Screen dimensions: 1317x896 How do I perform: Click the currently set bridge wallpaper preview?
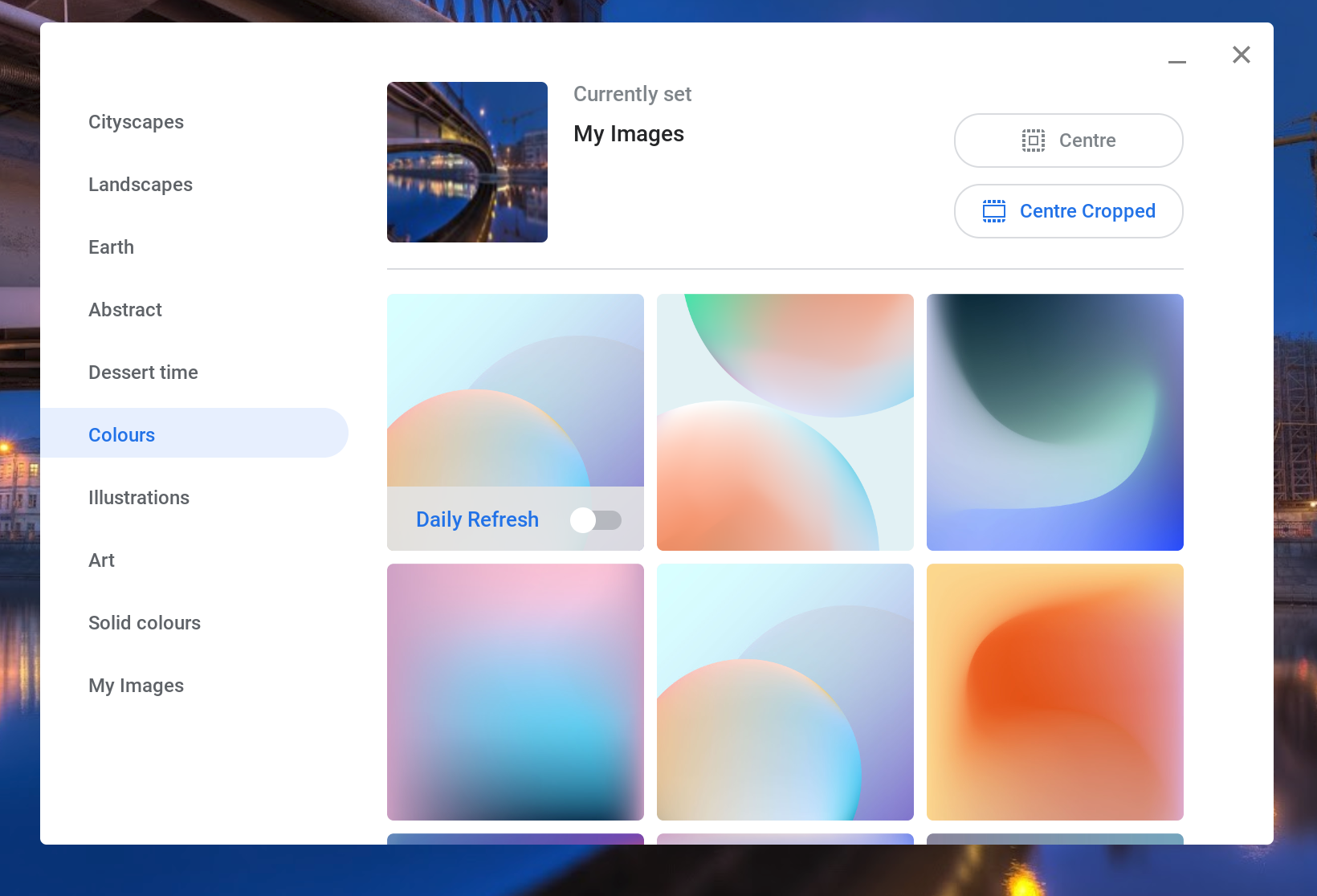(x=467, y=162)
